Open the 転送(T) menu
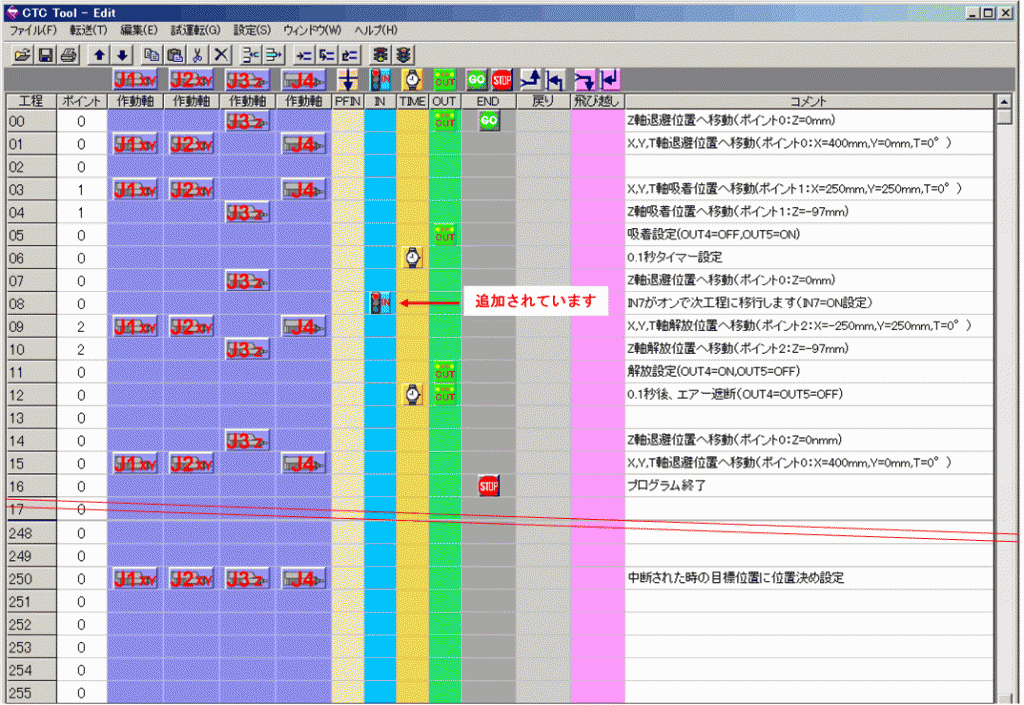1024x705 pixels. pyautogui.click(x=88, y=30)
